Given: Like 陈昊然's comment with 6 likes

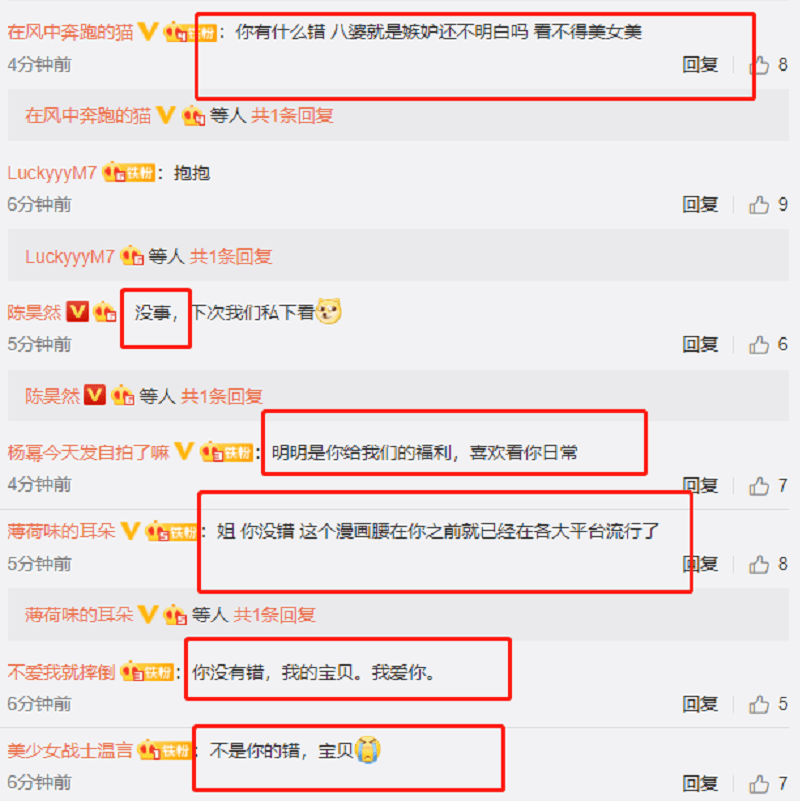Looking at the screenshot, I should point(759,345).
